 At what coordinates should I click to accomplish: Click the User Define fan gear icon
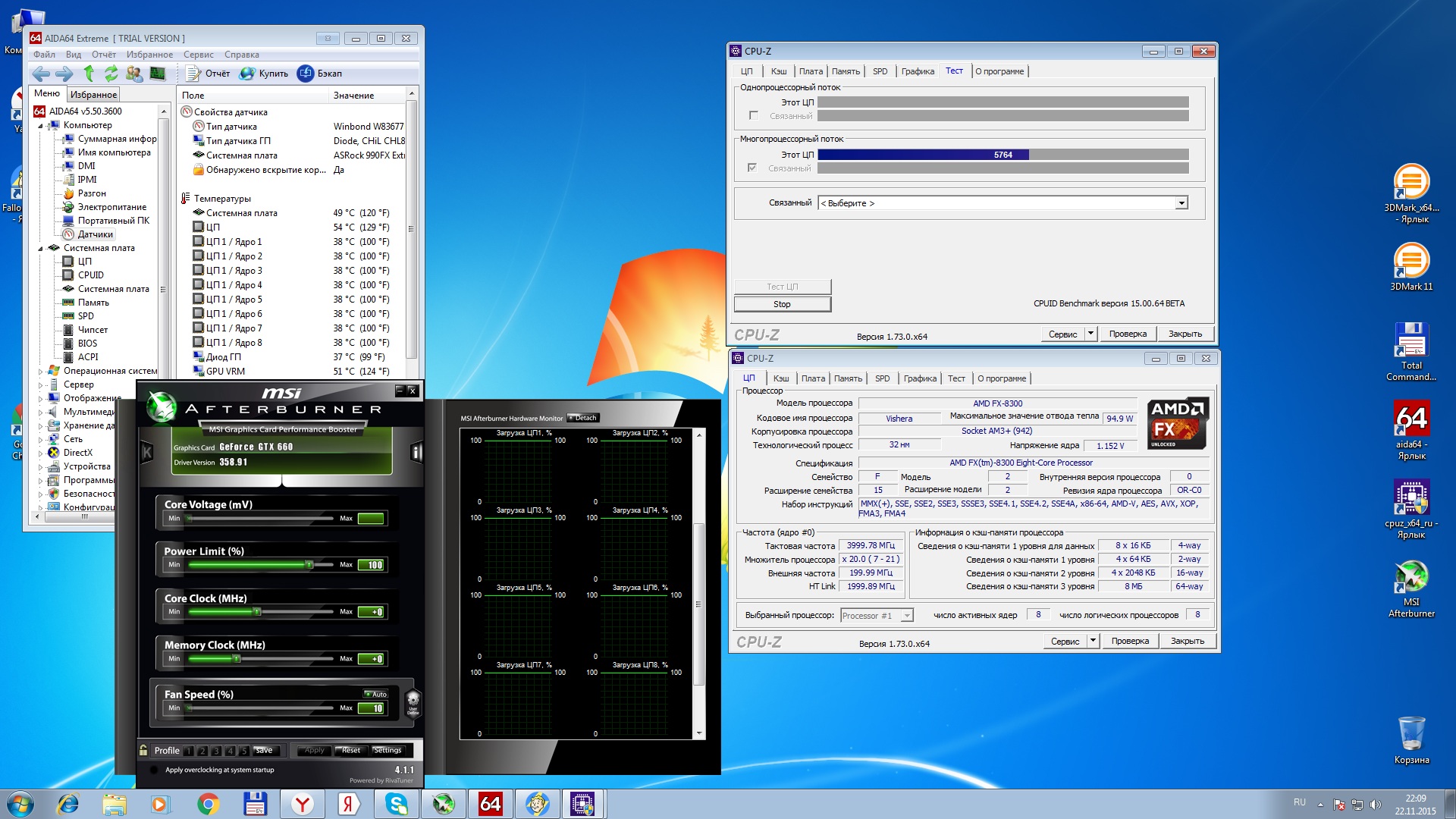point(413,701)
